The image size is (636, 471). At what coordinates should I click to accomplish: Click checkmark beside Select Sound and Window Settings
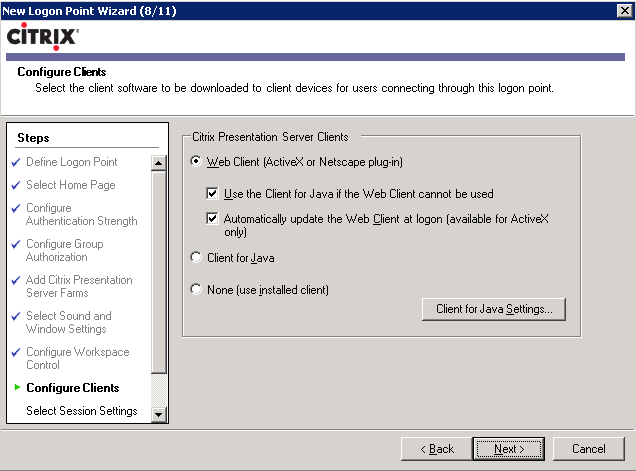point(16,316)
